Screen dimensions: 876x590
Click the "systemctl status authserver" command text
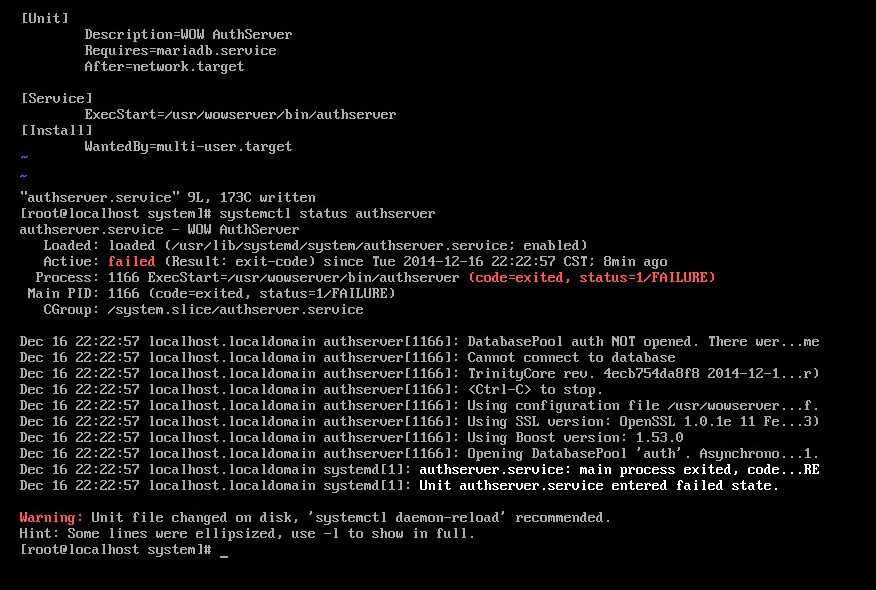pos(327,213)
